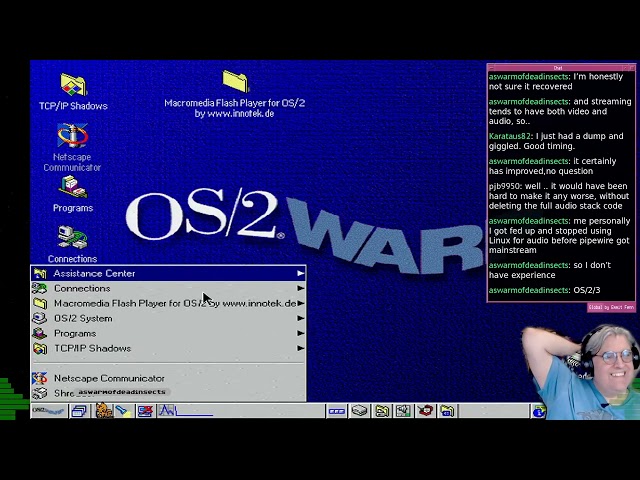
Task: Click the CPU activity graph monitor
Action: click(186, 411)
